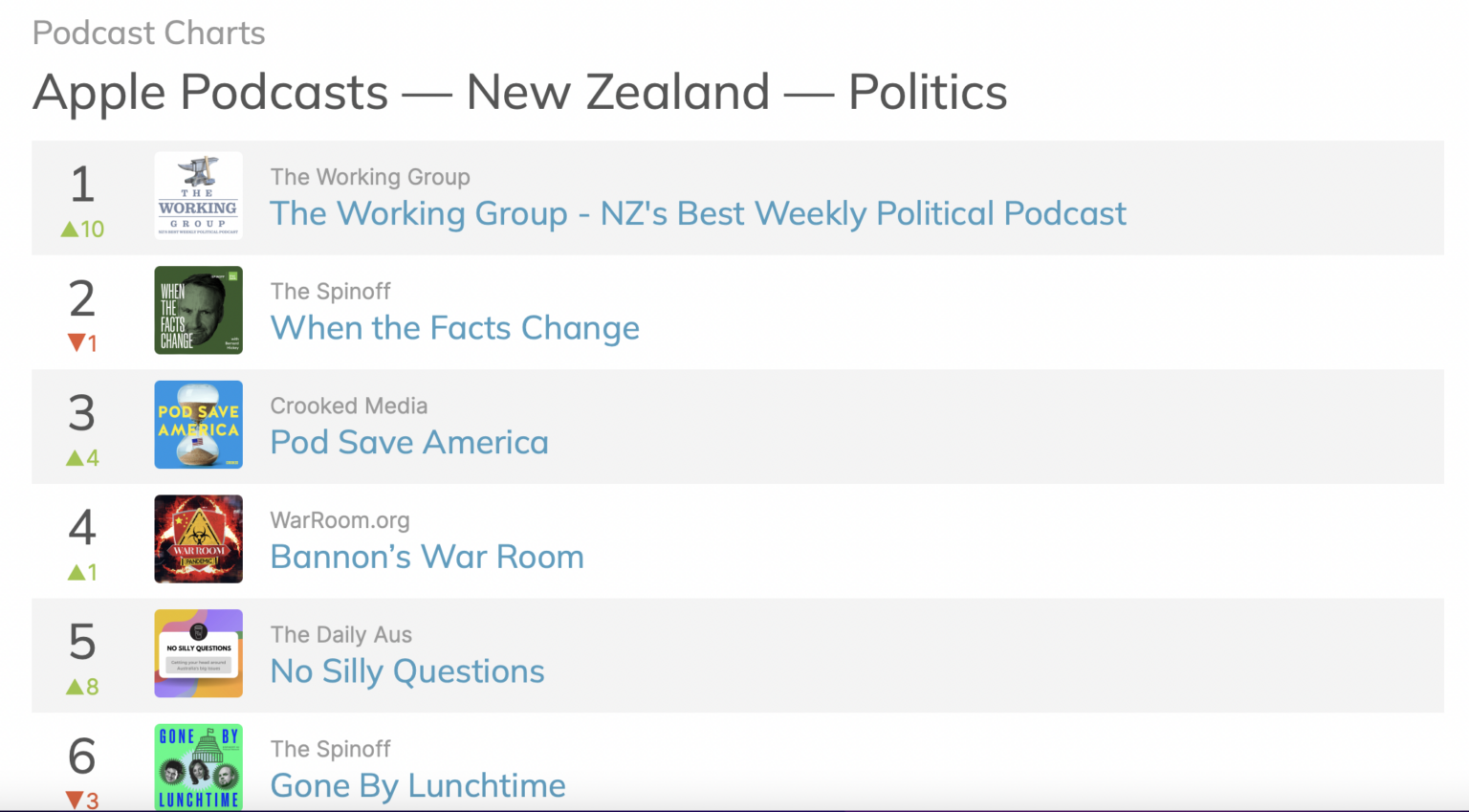Click the Bannon's War Room biohazard artwork

(198, 538)
